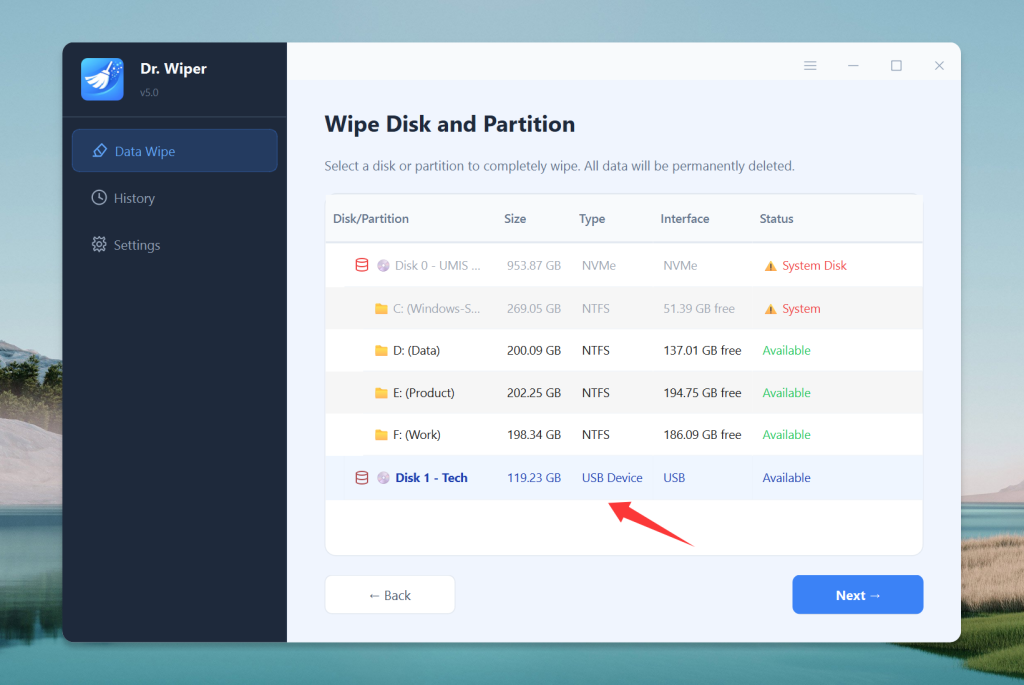Click the Disk 0 red drive icon
Image resolution: width=1024 pixels, height=685 pixels.
362,266
